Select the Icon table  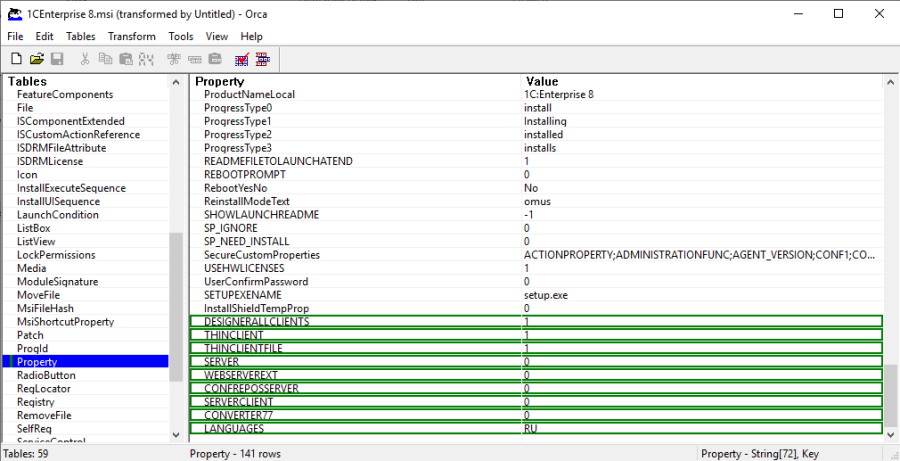27,175
